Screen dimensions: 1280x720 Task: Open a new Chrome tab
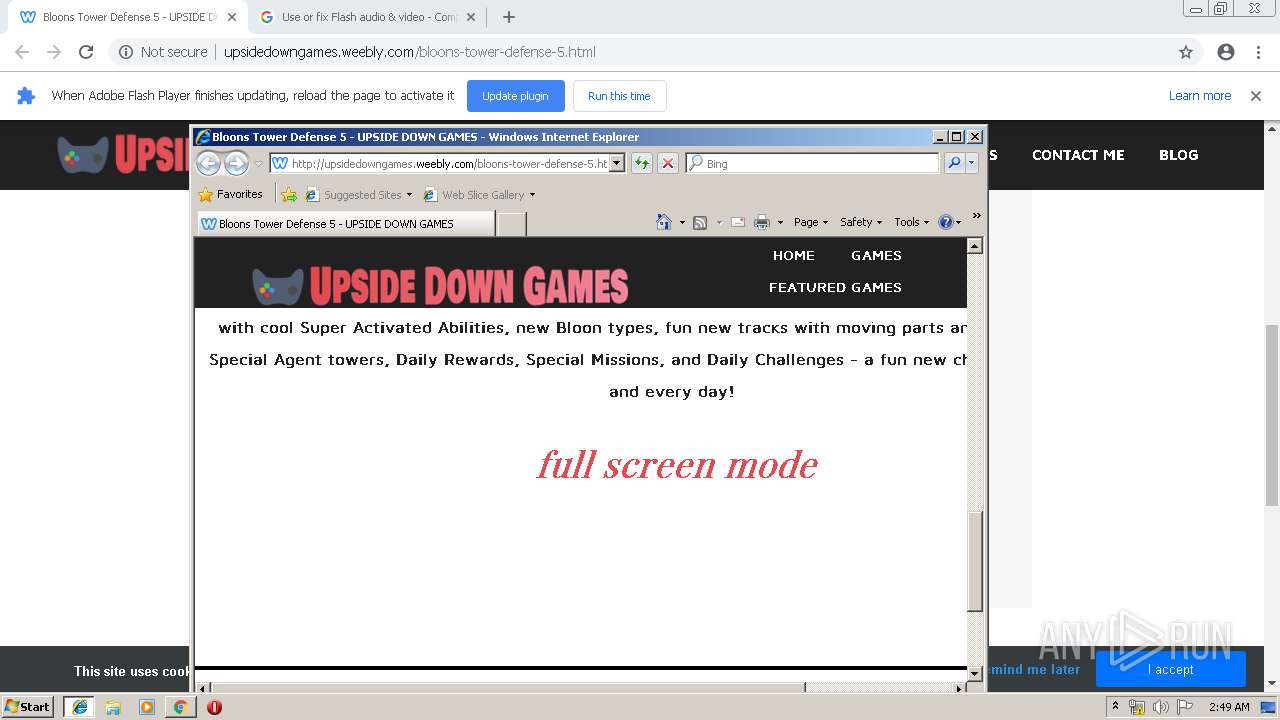tap(508, 17)
